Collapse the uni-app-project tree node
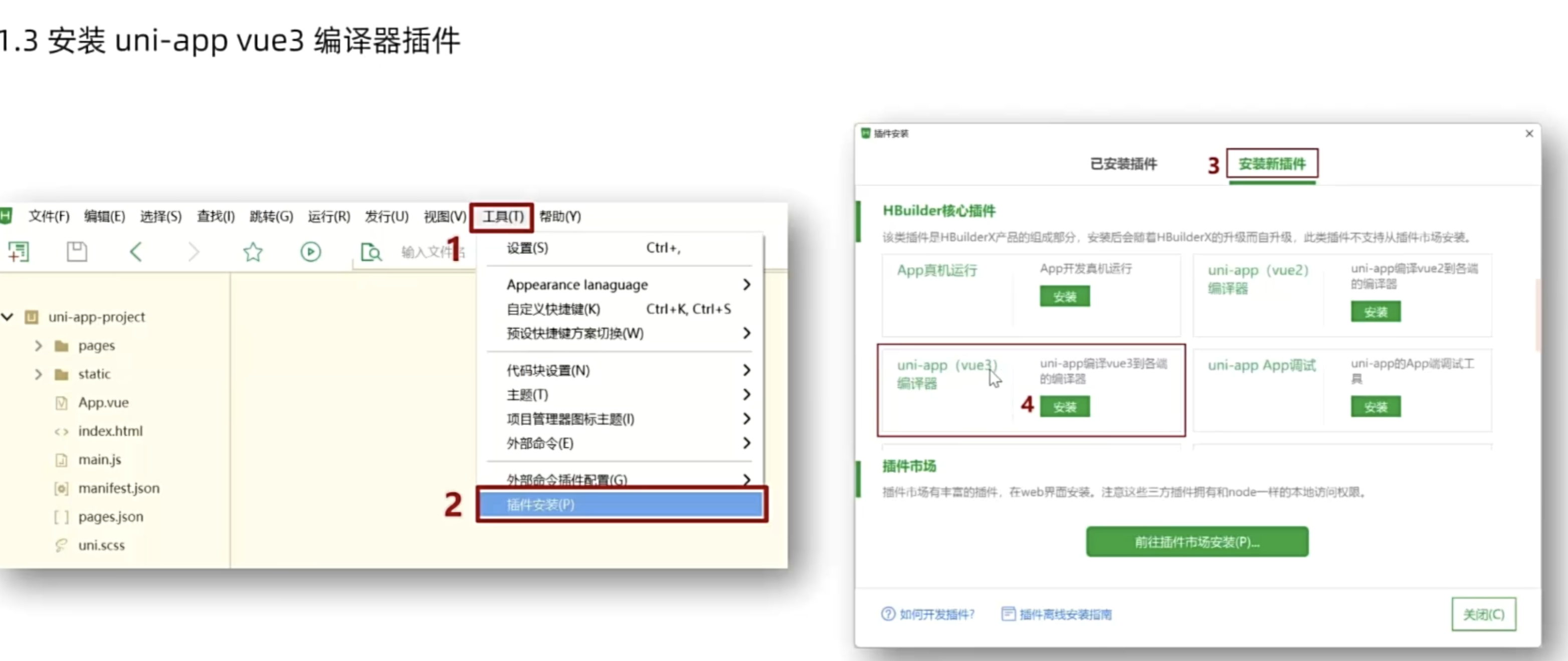The width and height of the screenshot is (1568, 661). pos(8,317)
